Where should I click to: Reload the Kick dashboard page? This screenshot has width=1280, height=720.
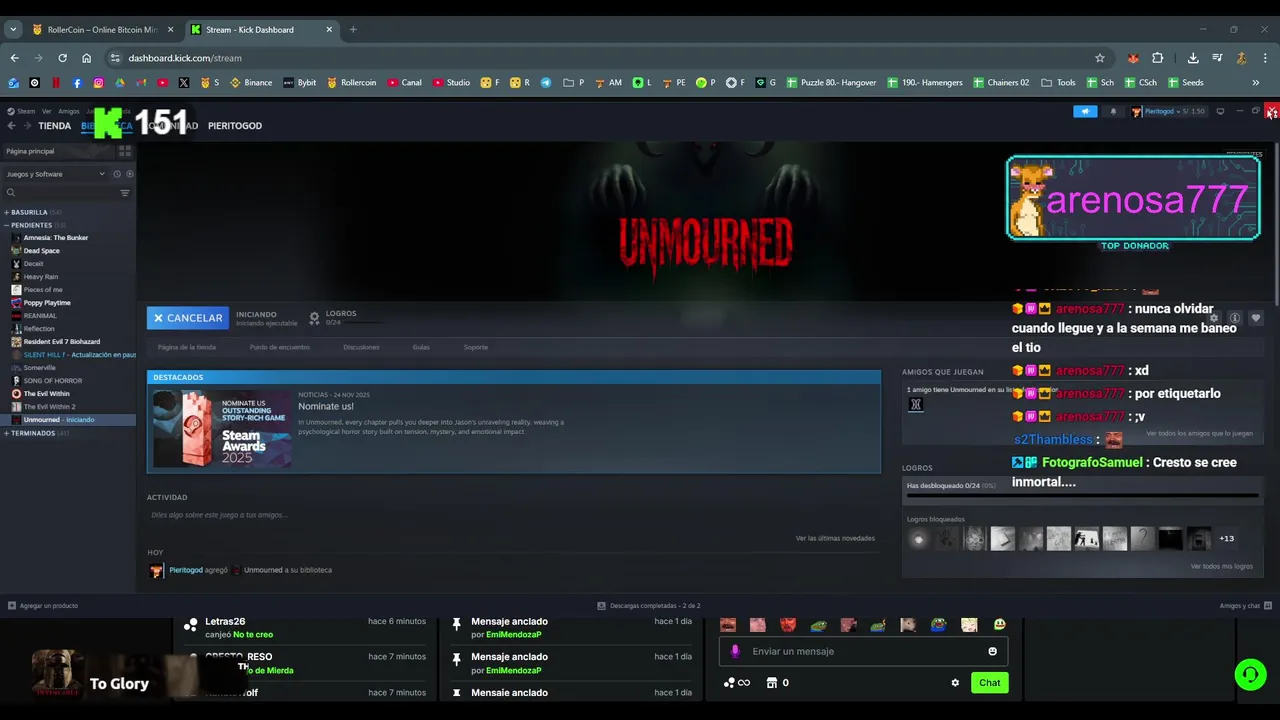tap(62, 58)
